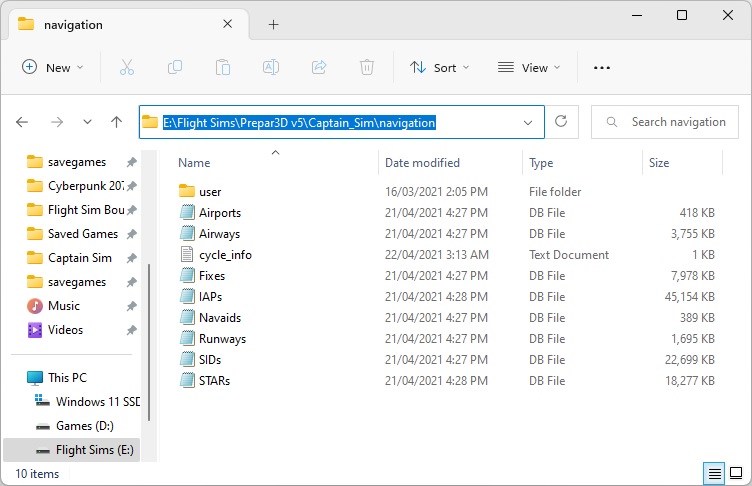Open the See more ellipsis menu
752x486 pixels.
pyautogui.click(x=601, y=67)
